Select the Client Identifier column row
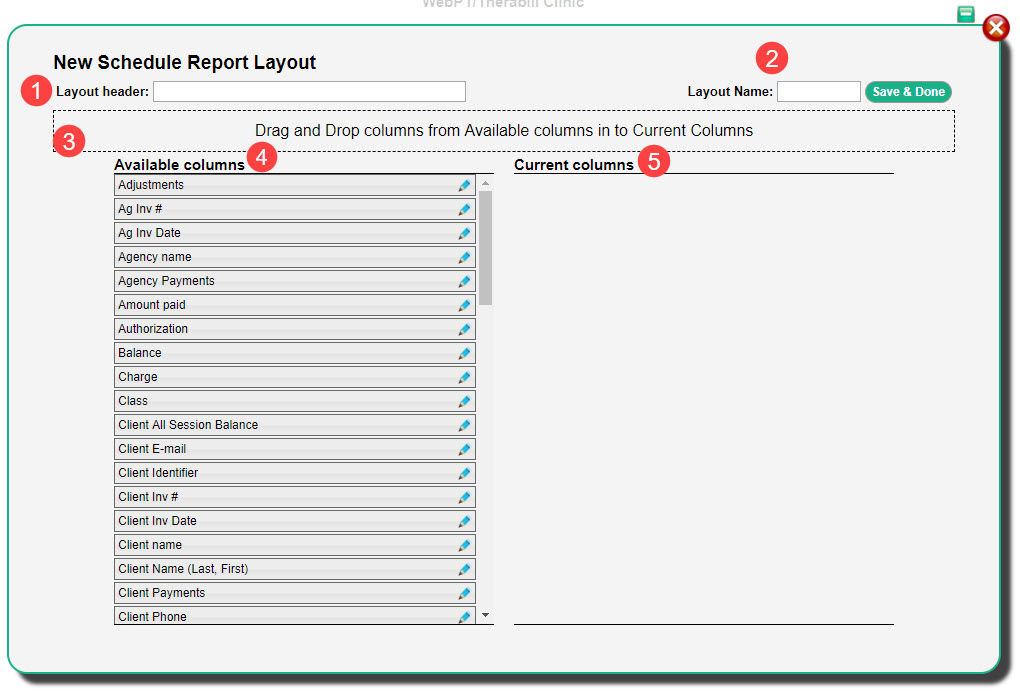The height and width of the screenshot is (691, 1020). point(295,474)
